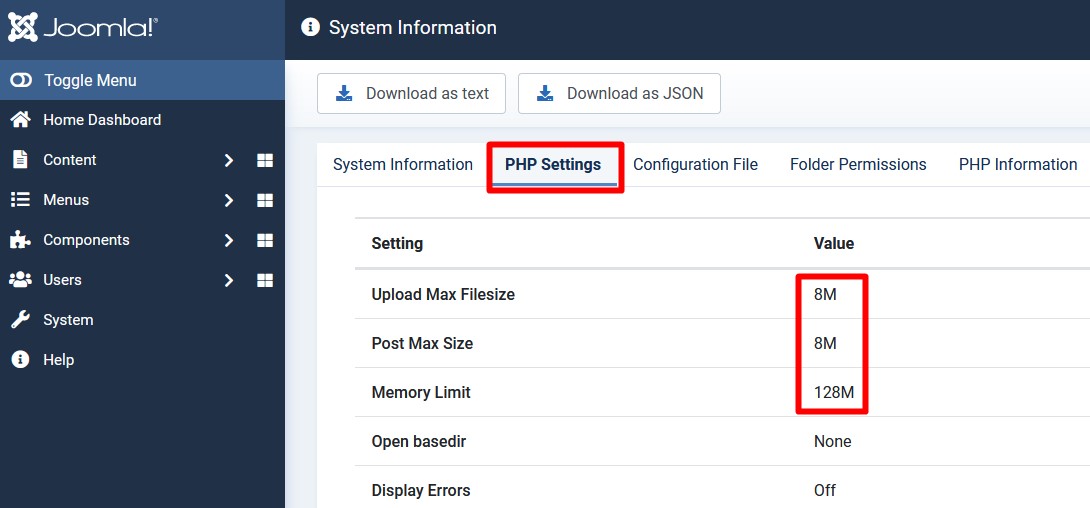Click the Toggle Menu switch icon
Image resolution: width=1090 pixels, height=508 pixels.
click(21, 81)
